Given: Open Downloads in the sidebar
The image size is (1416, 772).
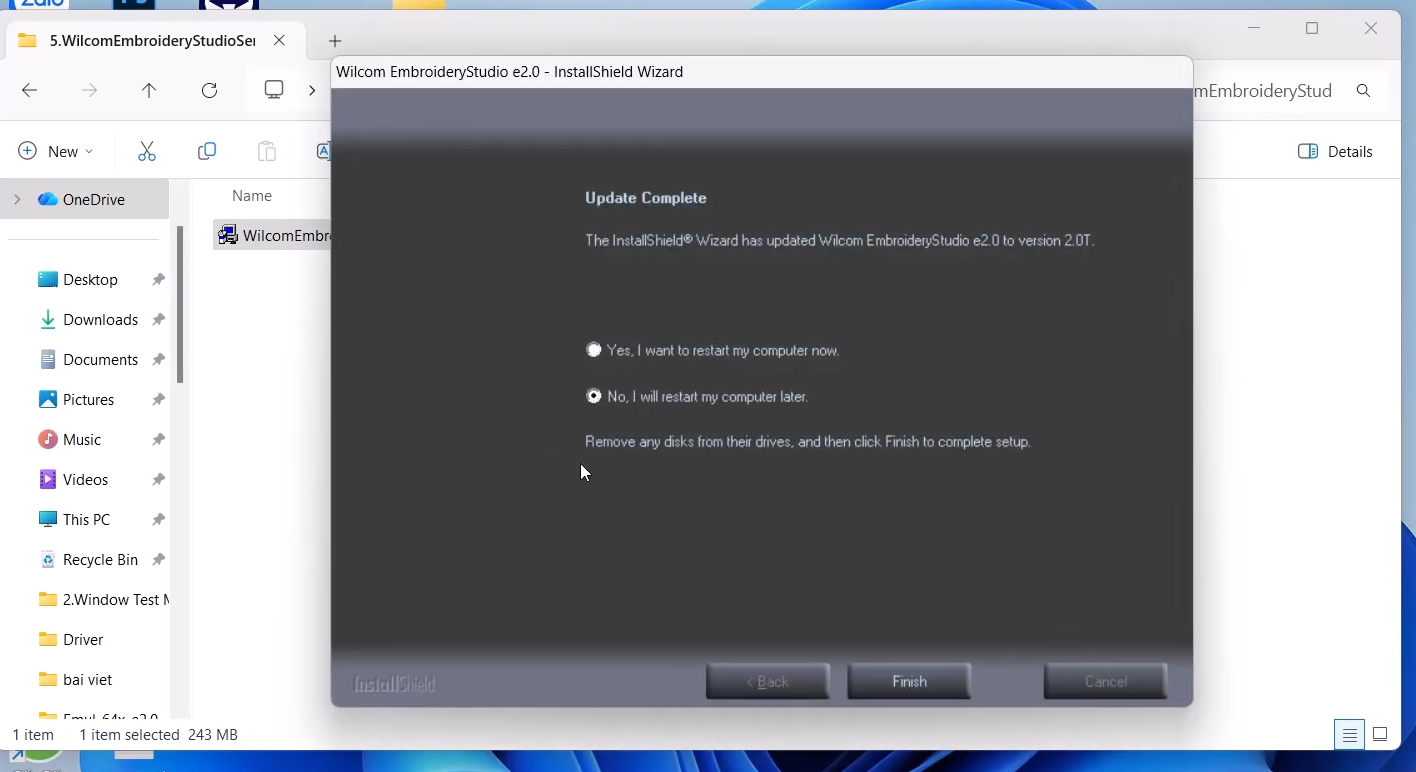Looking at the screenshot, I should [x=100, y=320].
